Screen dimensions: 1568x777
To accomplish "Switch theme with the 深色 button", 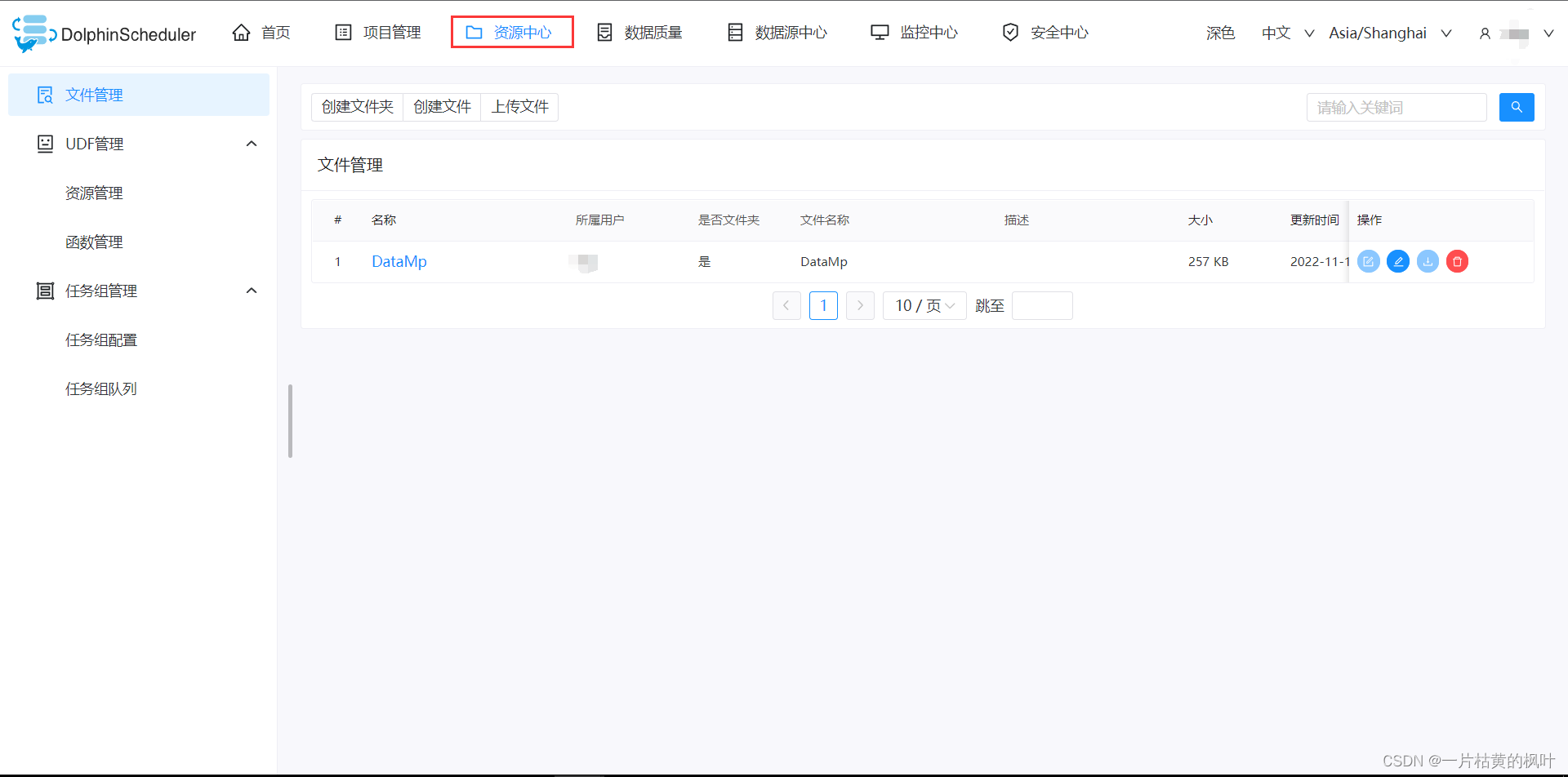I will coord(1220,33).
